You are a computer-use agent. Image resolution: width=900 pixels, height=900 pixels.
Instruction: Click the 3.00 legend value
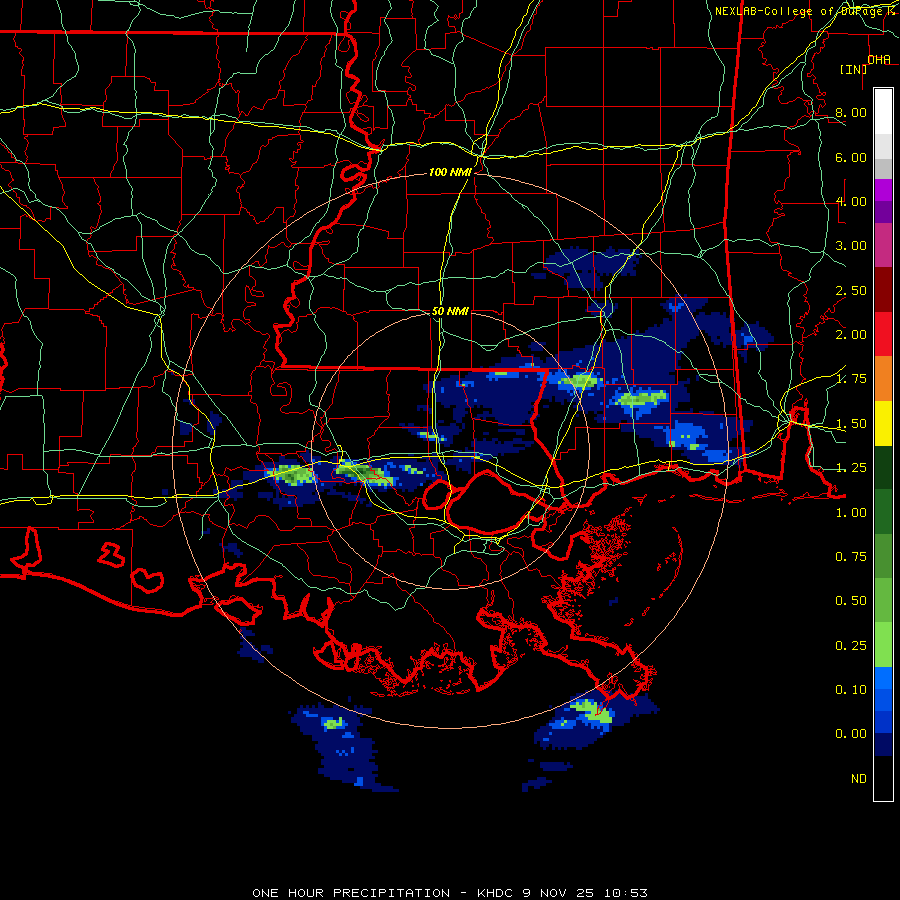(851, 246)
